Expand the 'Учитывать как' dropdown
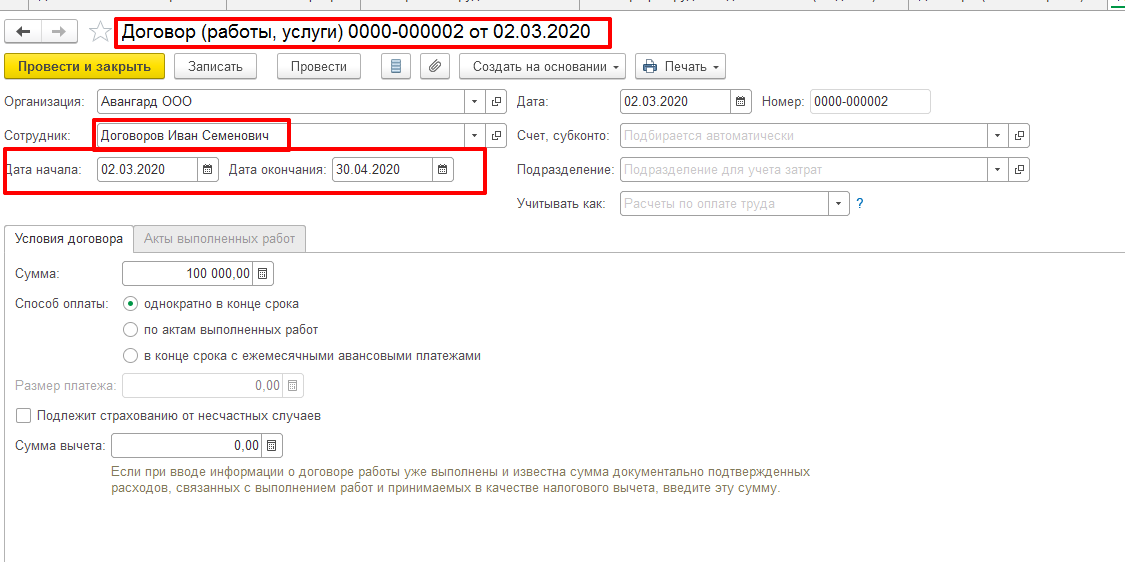 838,204
